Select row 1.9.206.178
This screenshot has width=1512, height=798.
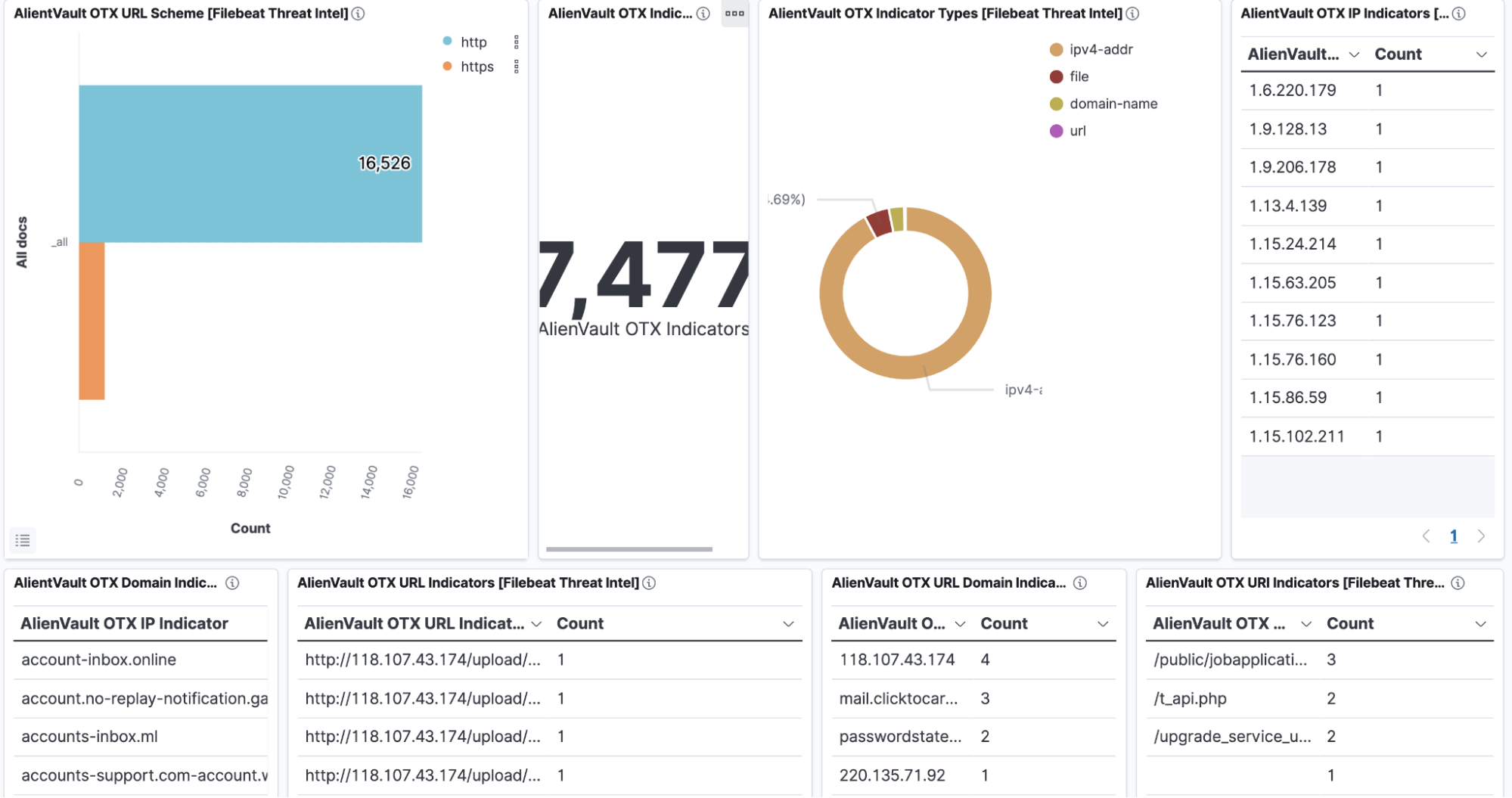(x=1368, y=168)
